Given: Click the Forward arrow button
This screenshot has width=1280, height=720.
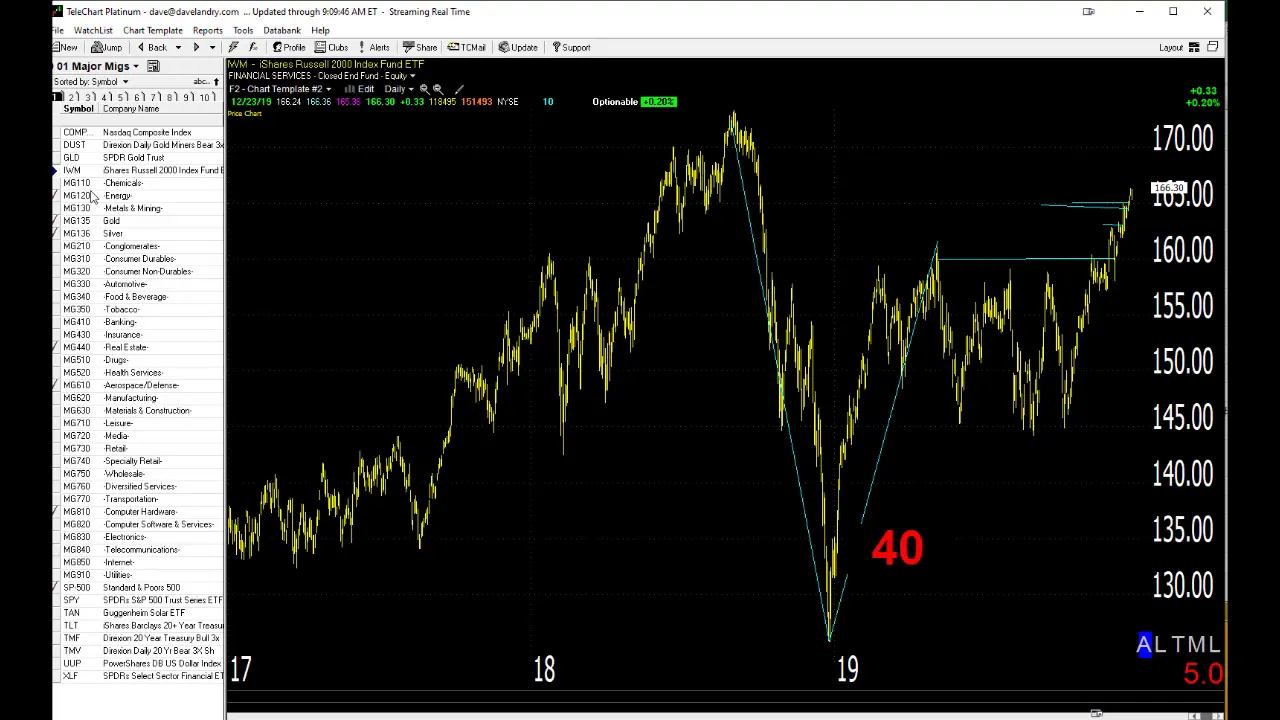Looking at the screenshot, I should [196, 47].
